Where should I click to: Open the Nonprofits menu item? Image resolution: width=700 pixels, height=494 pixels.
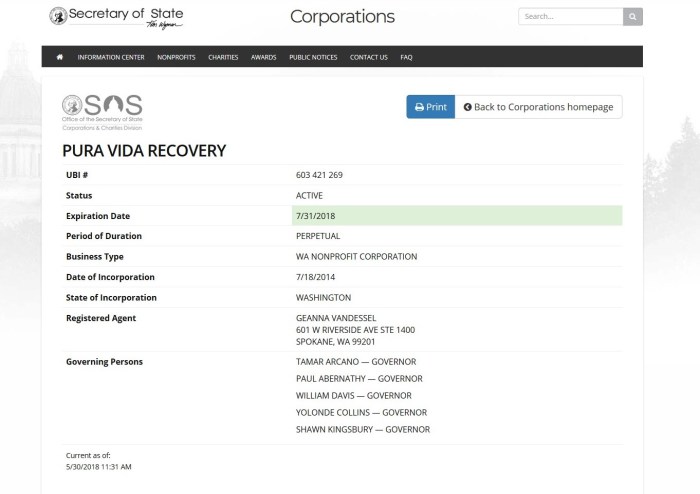(x=176, y=57)
